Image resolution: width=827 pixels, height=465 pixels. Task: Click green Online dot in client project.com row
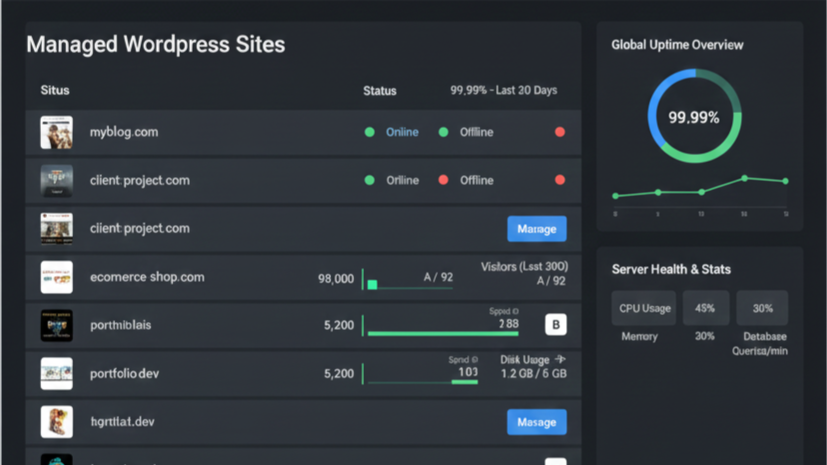[x=370, y=180]
